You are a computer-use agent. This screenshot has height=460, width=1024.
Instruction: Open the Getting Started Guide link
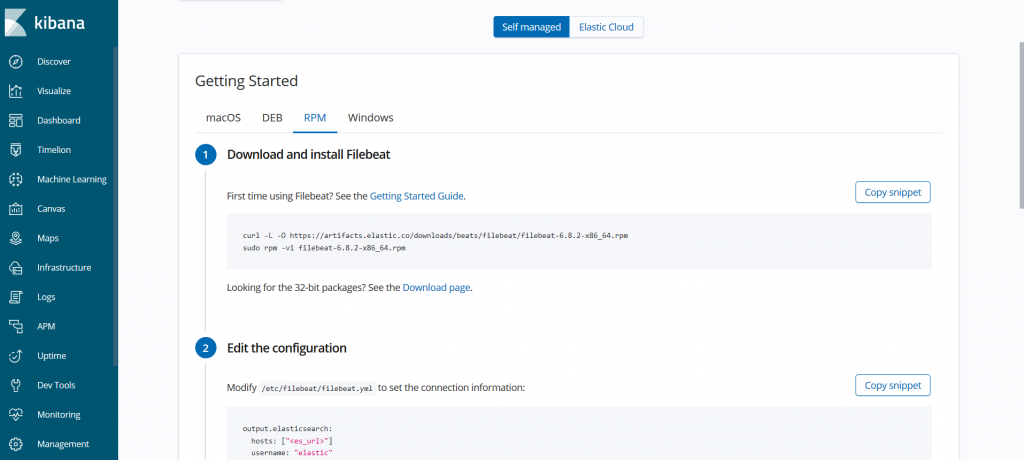417,195
